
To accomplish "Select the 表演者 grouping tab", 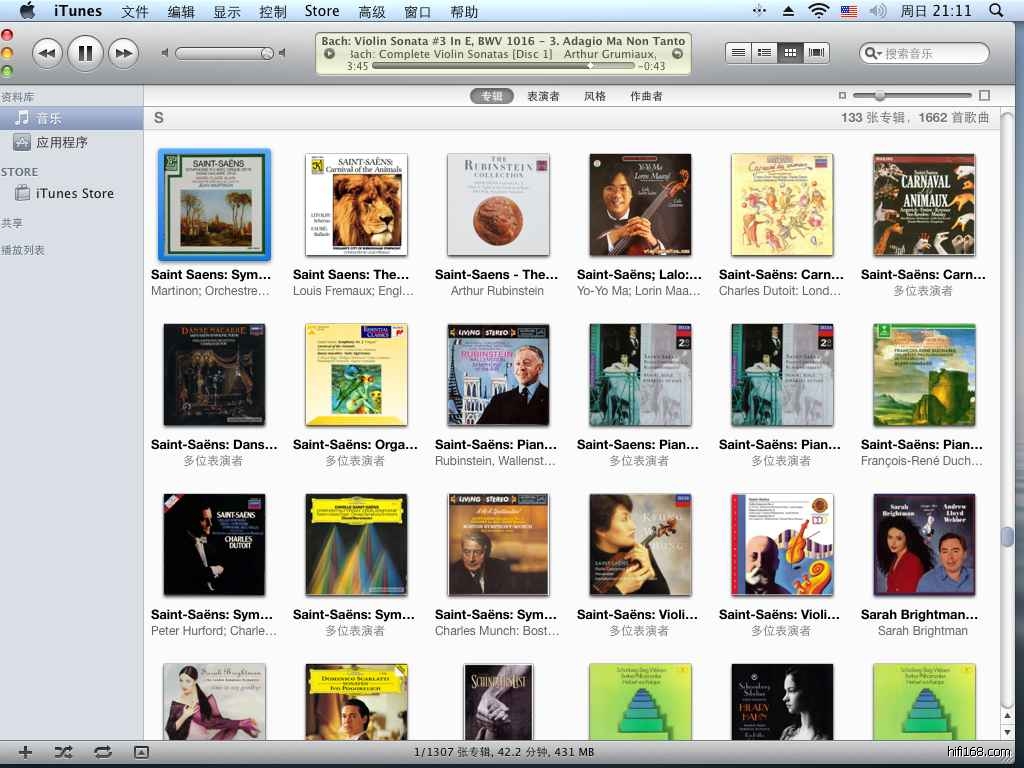I will click(543, 96).
